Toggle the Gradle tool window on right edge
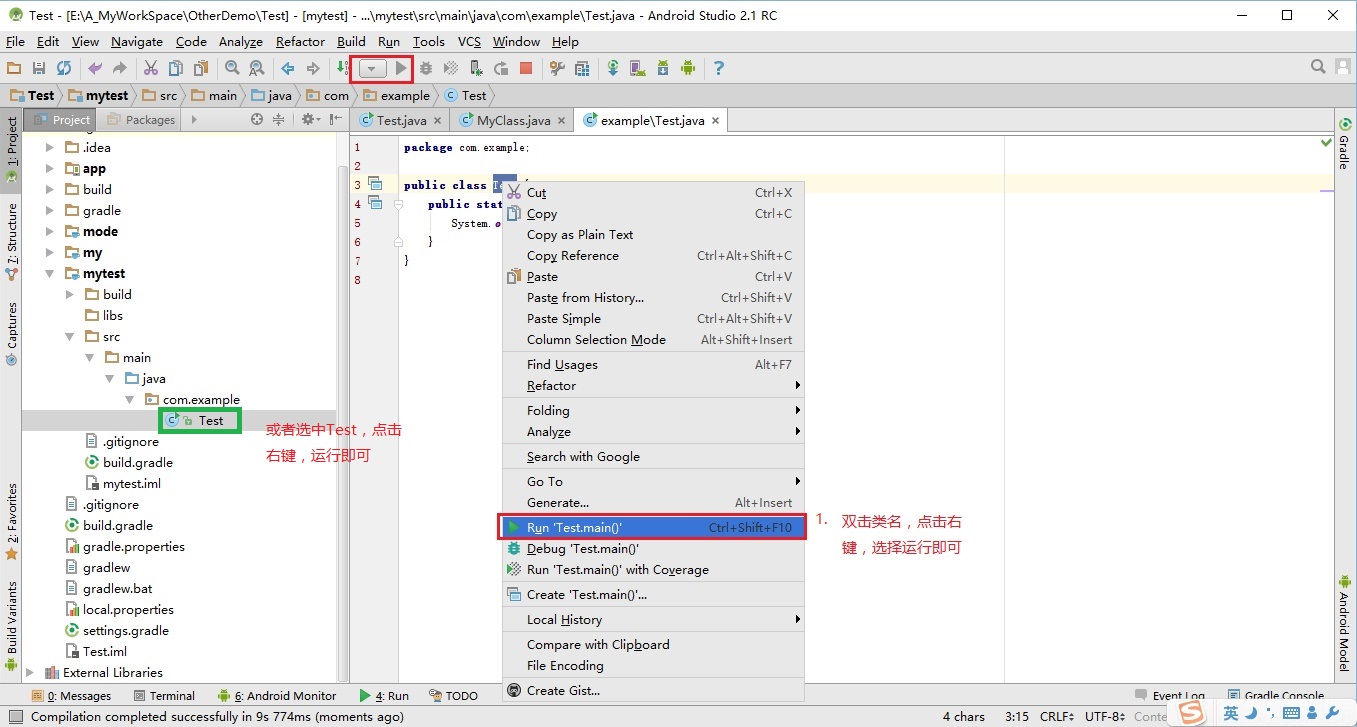Screen dimensions: 1357x727 click(1344, 145)
